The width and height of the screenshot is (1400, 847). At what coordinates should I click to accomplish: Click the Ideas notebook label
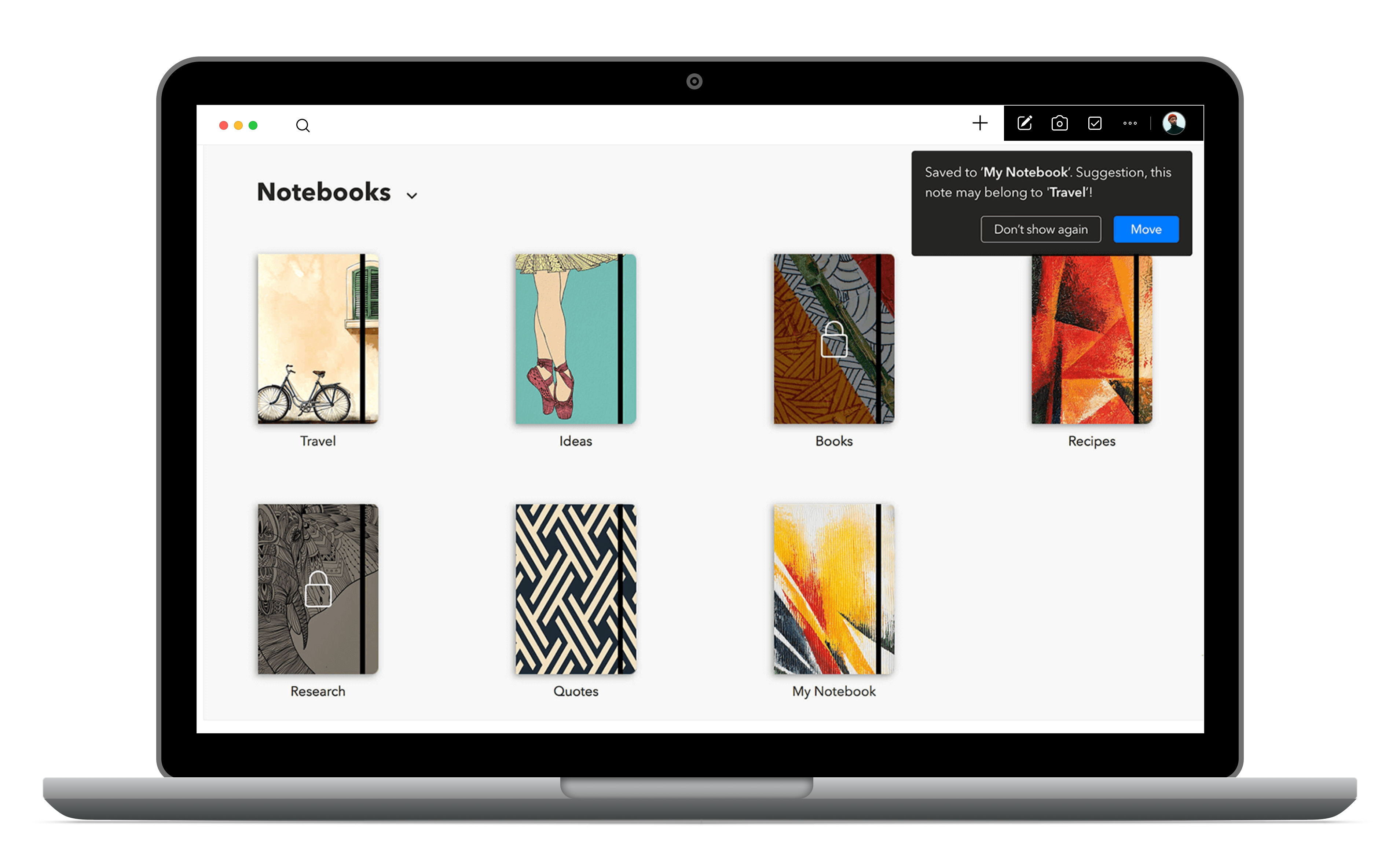pos(576,441)
